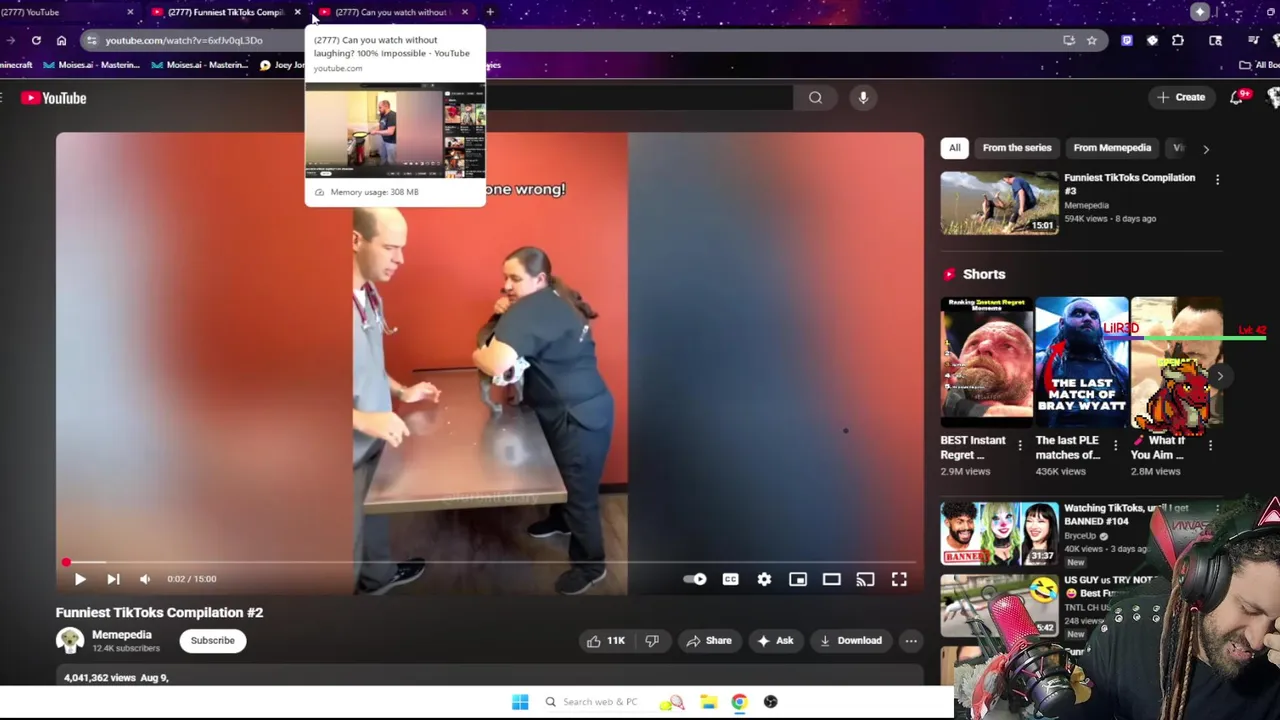
Task: Open Chrome from taskbar
Action: coord(739,702)
